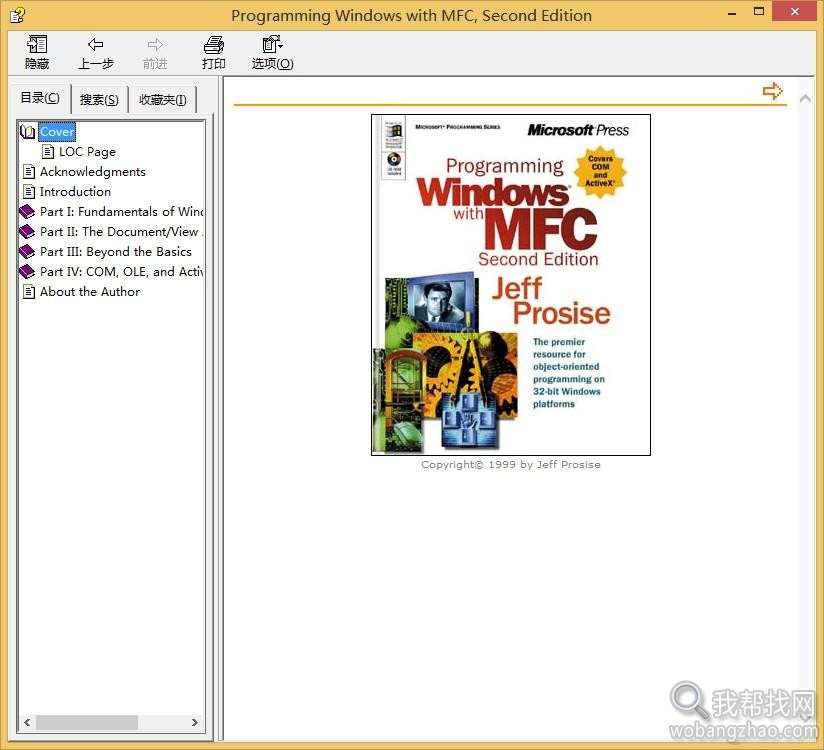Viewport: 824px width, 750px height.
Task: Click the book cover image
Action: click(x=511, y=285)
